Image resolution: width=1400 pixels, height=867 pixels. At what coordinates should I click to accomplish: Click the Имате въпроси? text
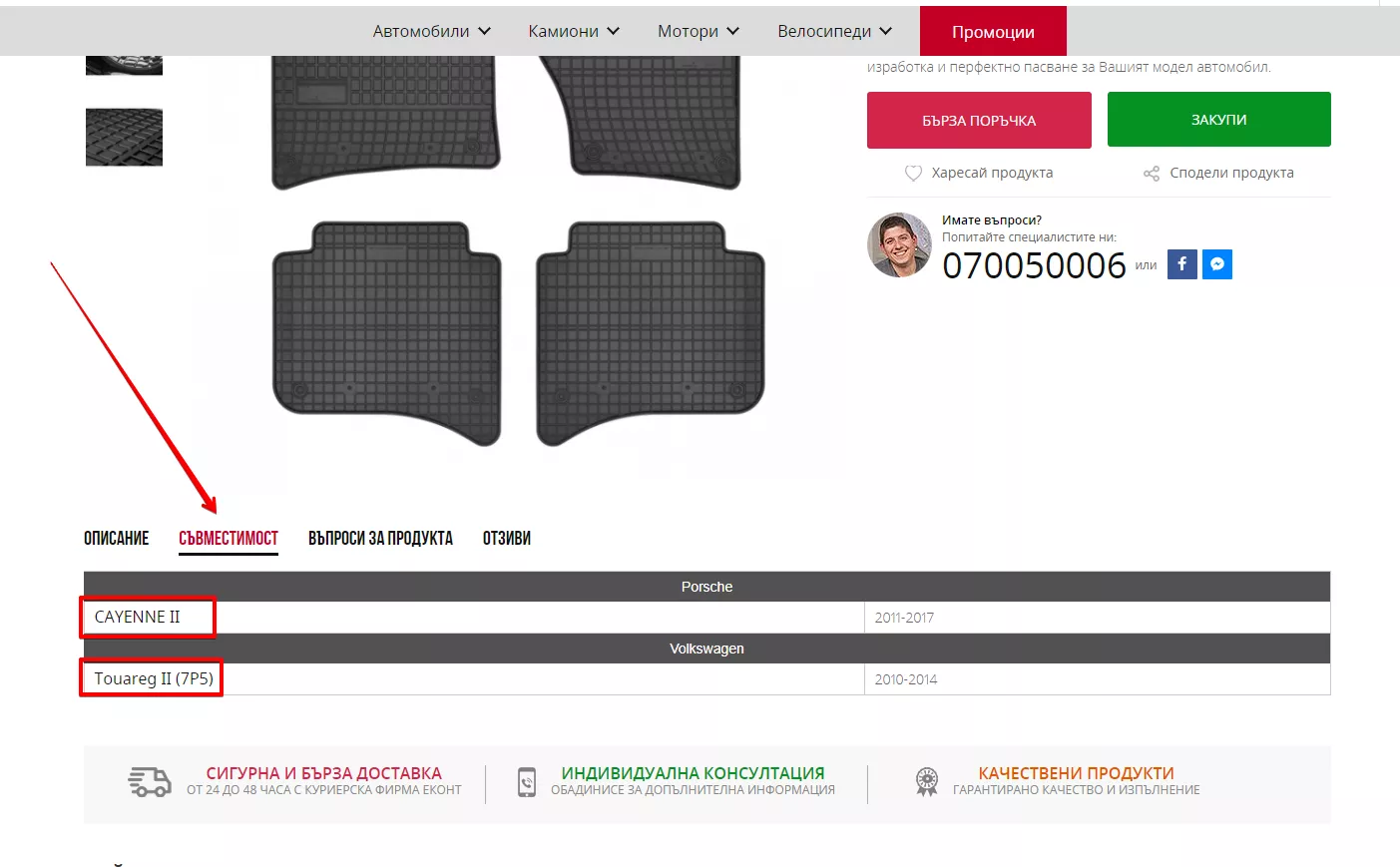point(992,220)
